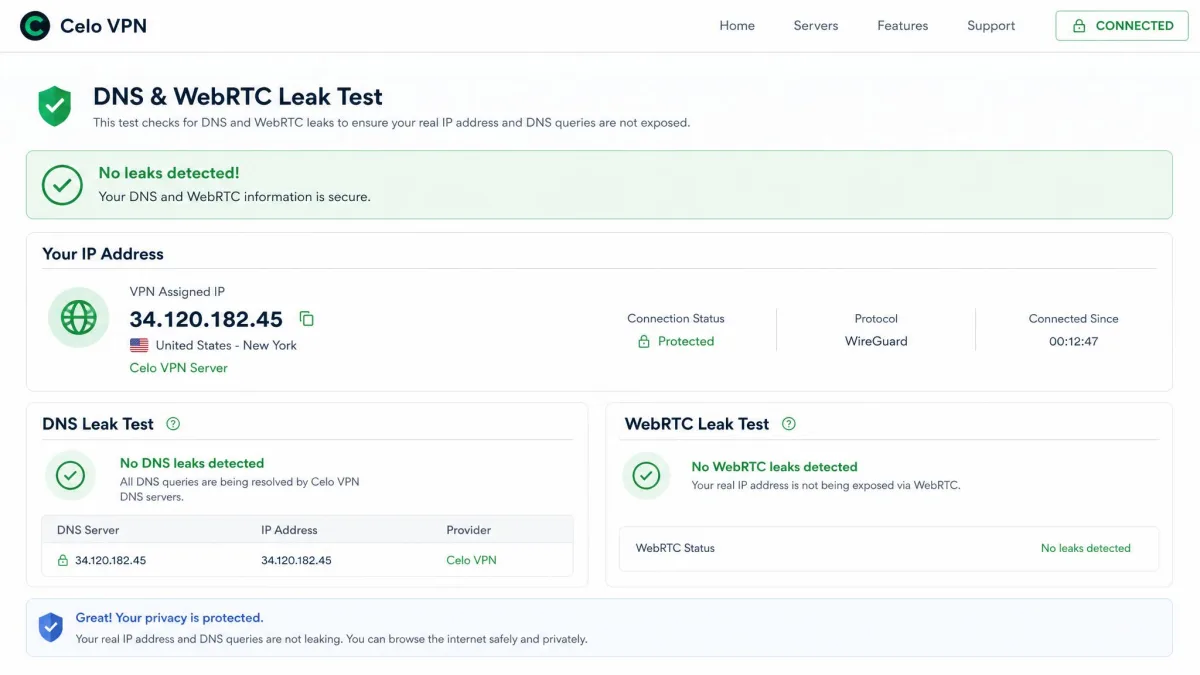Image resolution: width=1200 pixels, height=675 pixels.
Task: Click the DNS & WebRTC Leak Test title
Action: [238, 97]
